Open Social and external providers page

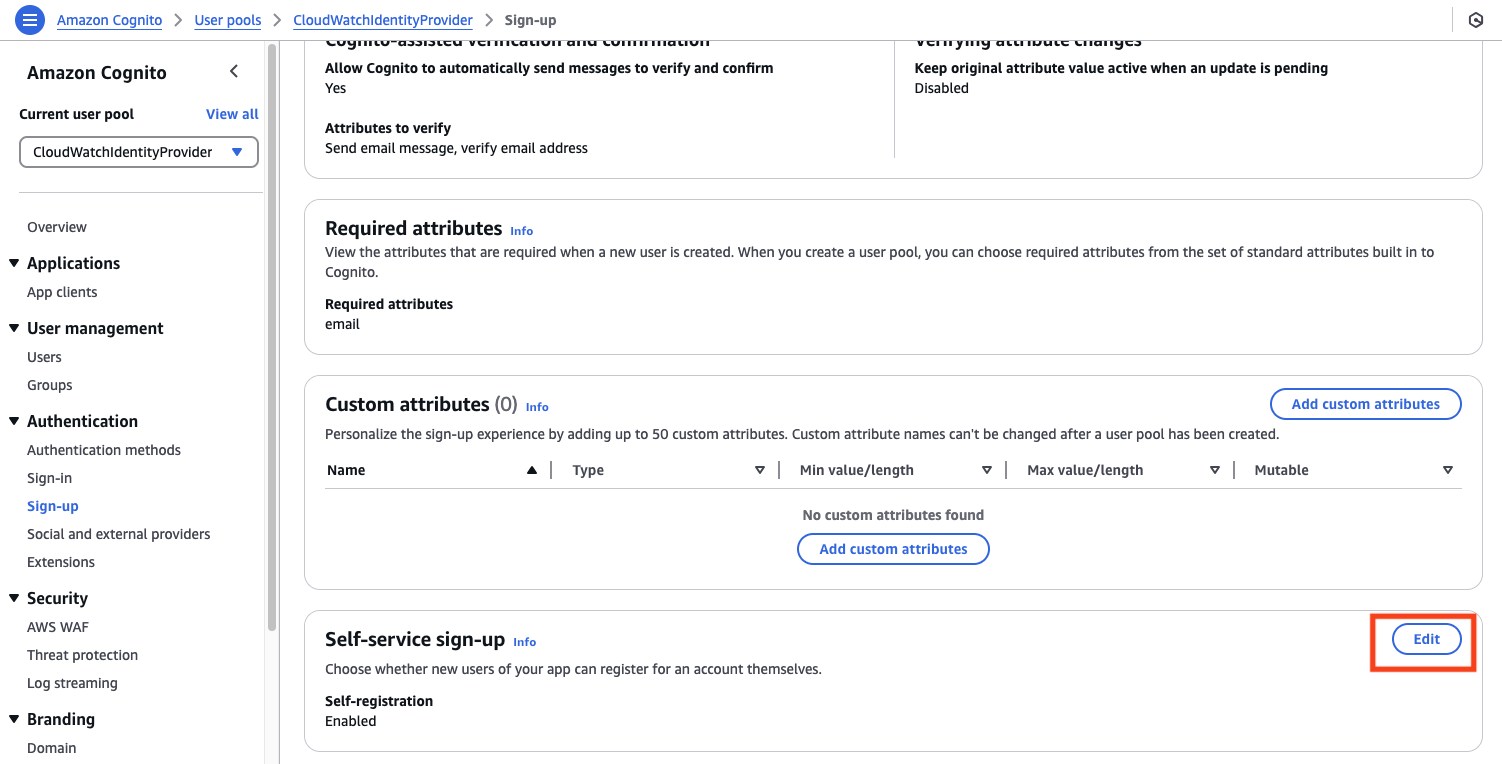(x=118, y=534)
